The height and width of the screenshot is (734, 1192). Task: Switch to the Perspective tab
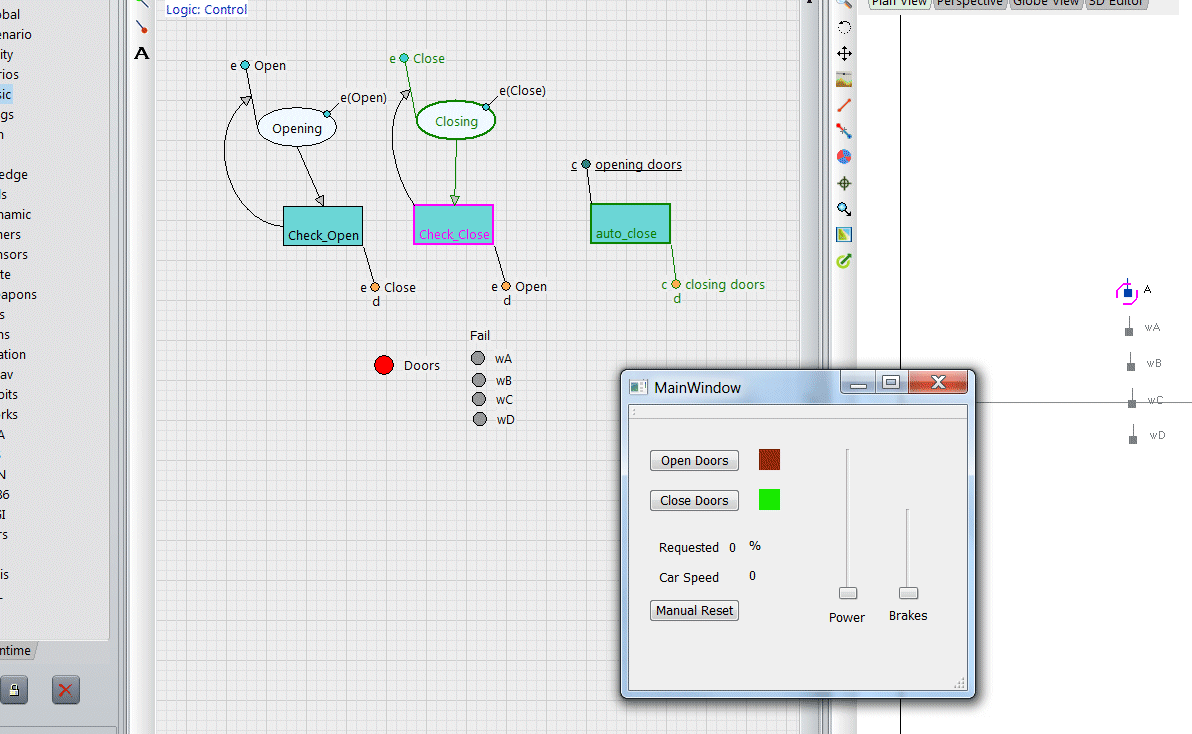point(969,3)
